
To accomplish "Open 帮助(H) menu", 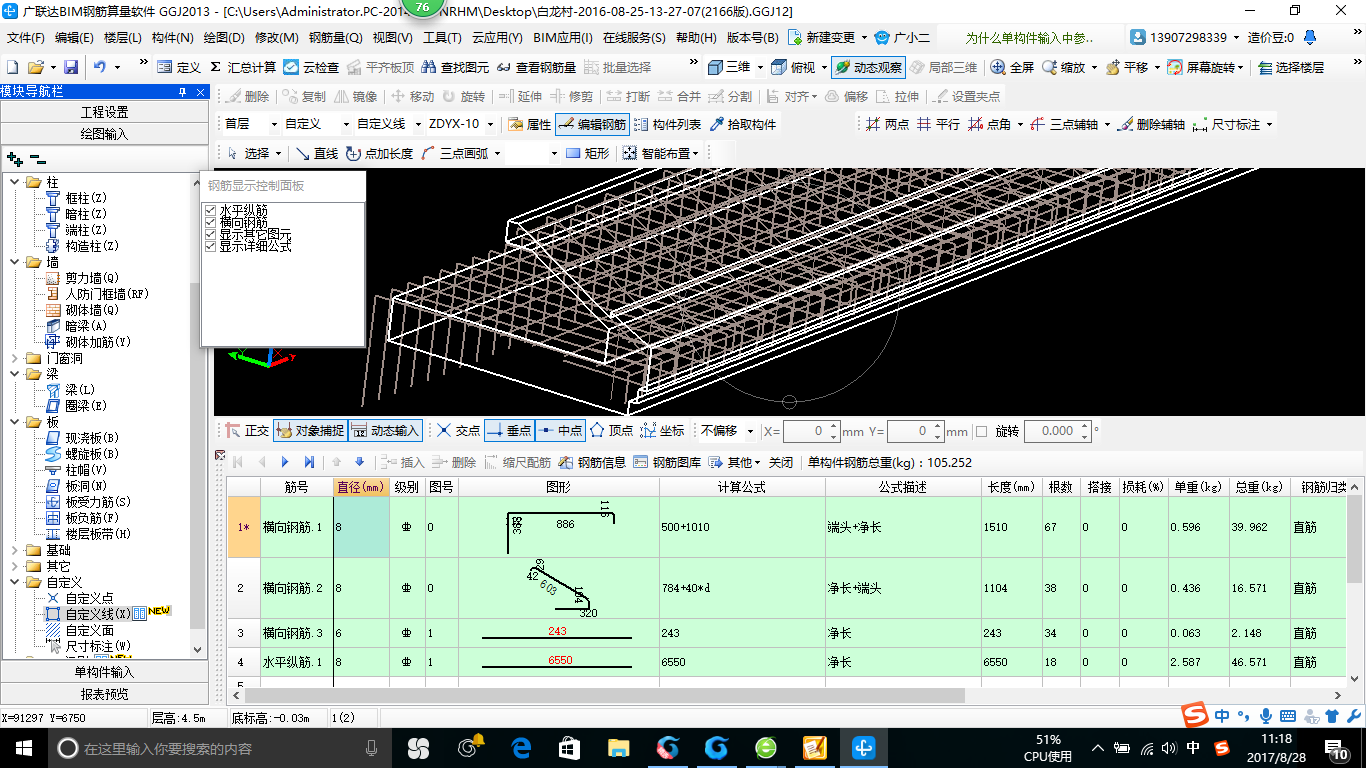I will [696, 38].
